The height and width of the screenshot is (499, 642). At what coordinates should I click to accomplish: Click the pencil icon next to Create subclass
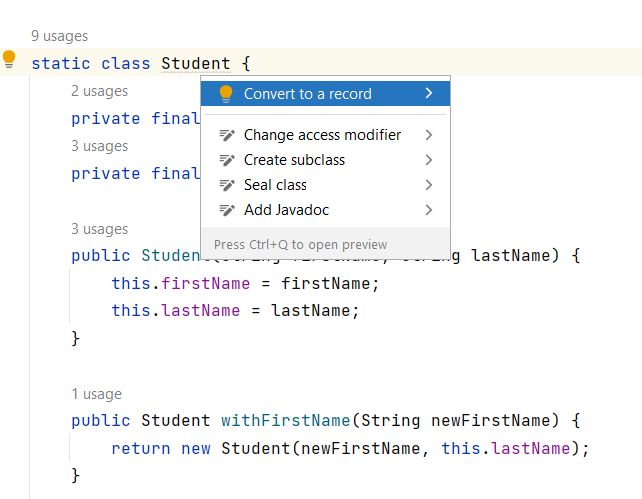(226, 160)
